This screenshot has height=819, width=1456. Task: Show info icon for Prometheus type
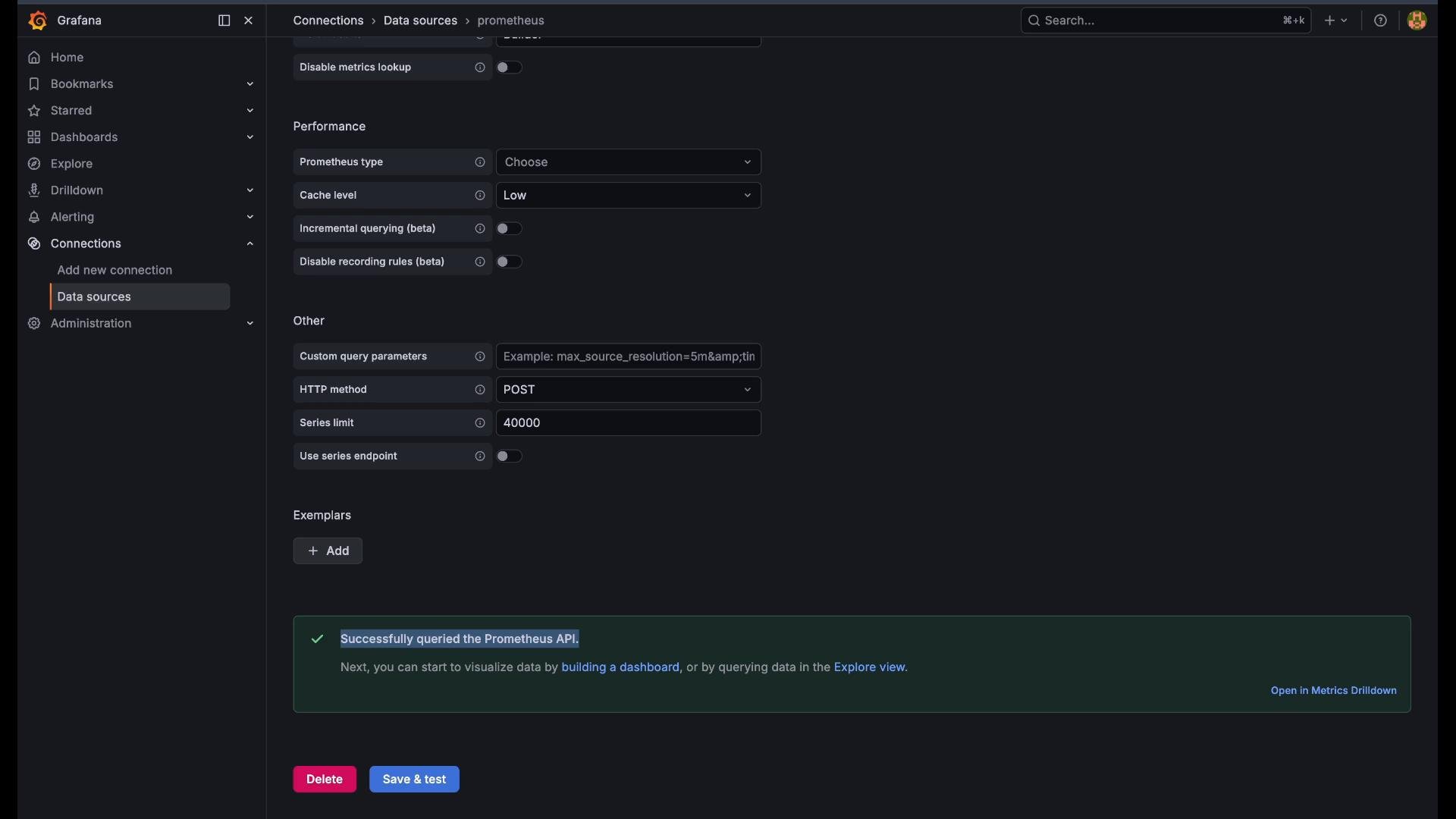(480, 162)
